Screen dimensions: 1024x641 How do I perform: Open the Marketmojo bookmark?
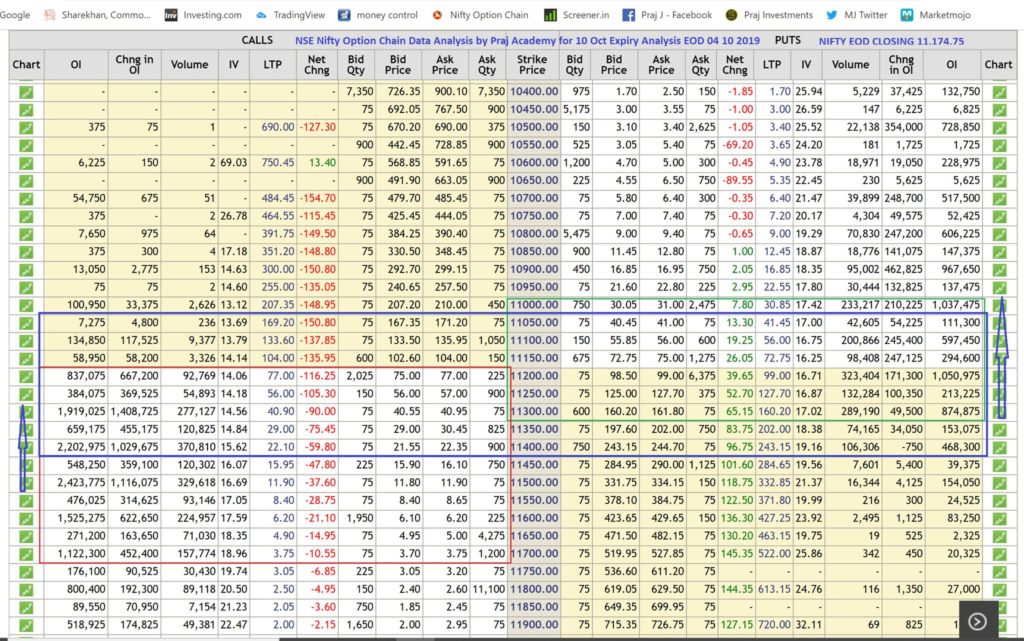pos(936,14)
